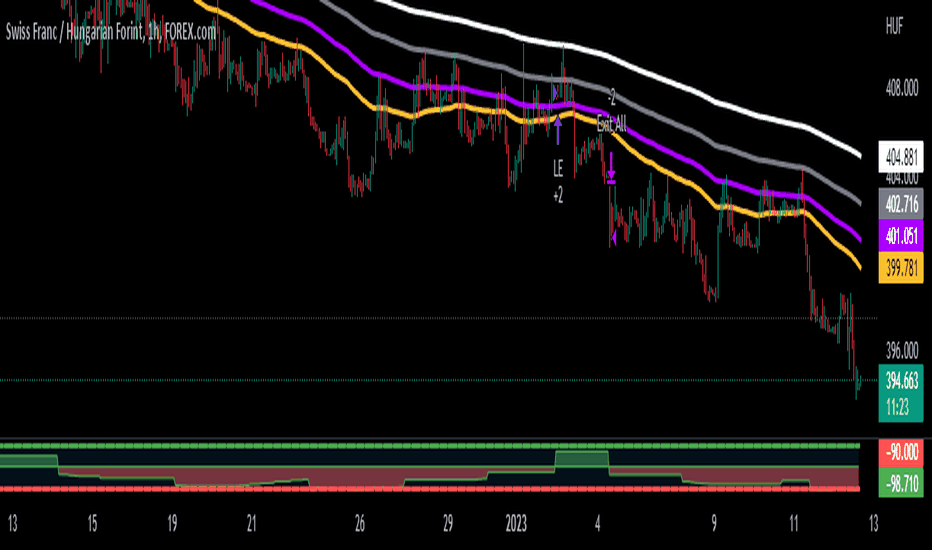This screenshot has width=932, height=550.
Task: Click date 29 on the time axis
Action: coord(448,524)
